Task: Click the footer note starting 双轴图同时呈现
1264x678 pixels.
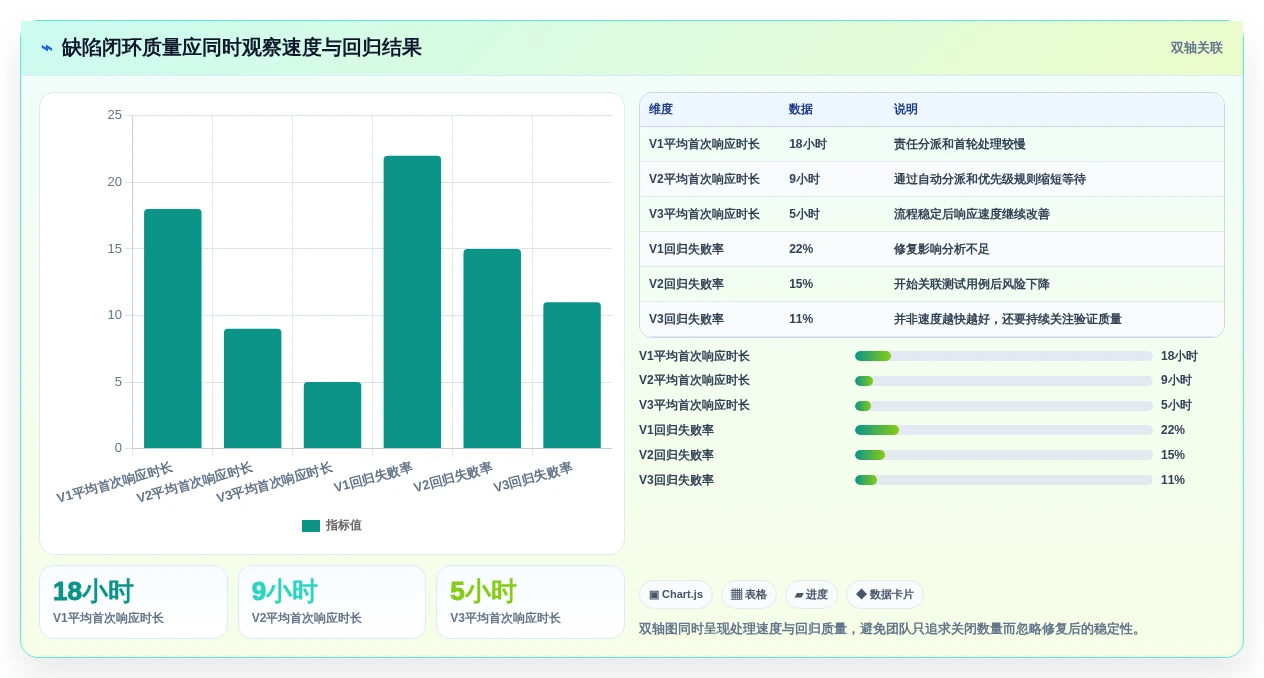Action: [x=892, y=629]
